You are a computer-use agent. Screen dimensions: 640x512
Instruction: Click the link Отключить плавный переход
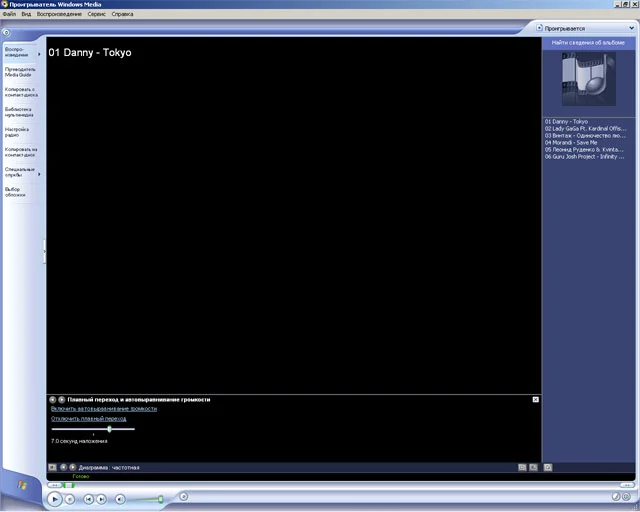click(x=89, y=419)
